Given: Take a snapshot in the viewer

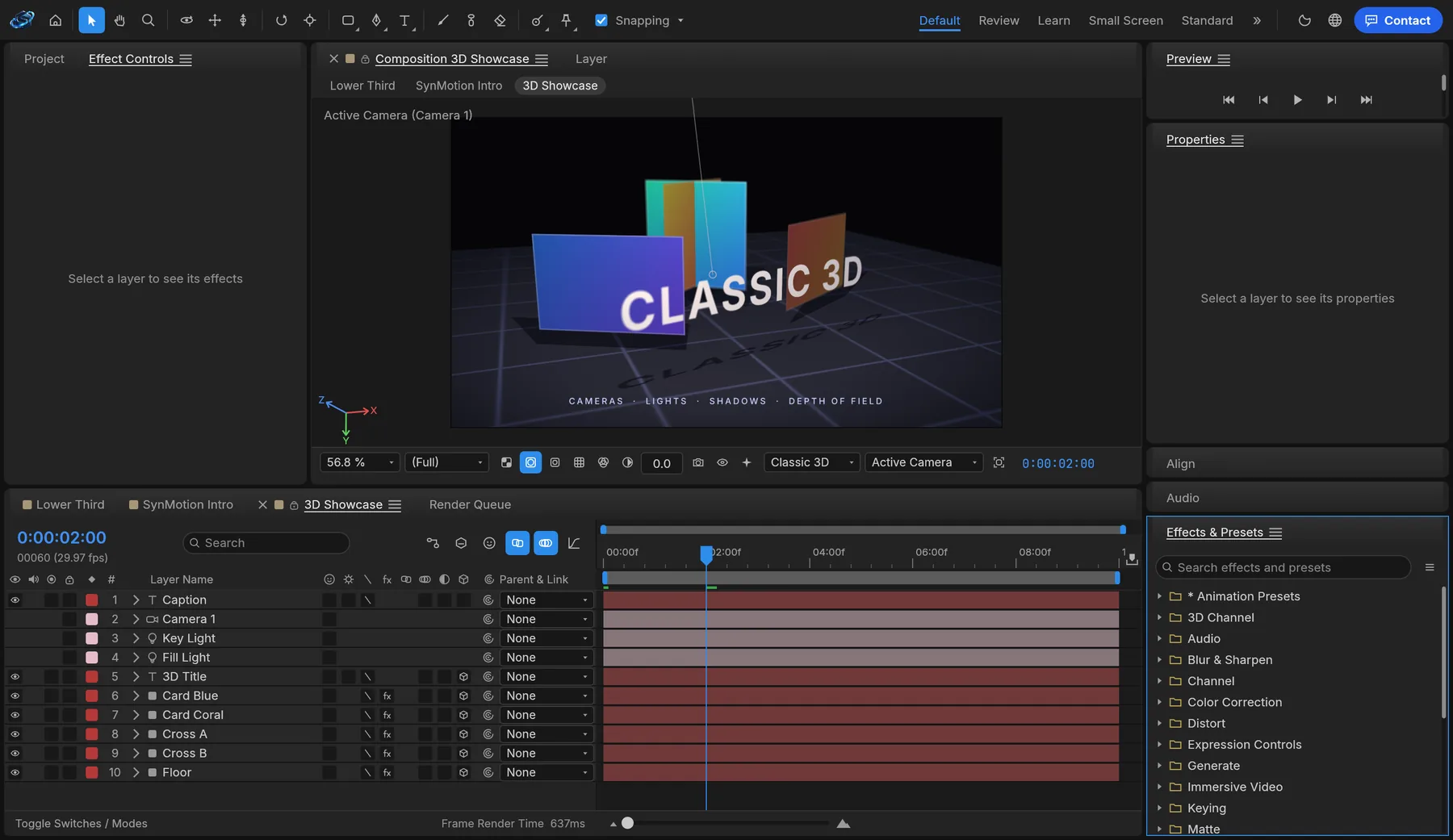Looking at the screenshot, I should click(x=698, y=462).
